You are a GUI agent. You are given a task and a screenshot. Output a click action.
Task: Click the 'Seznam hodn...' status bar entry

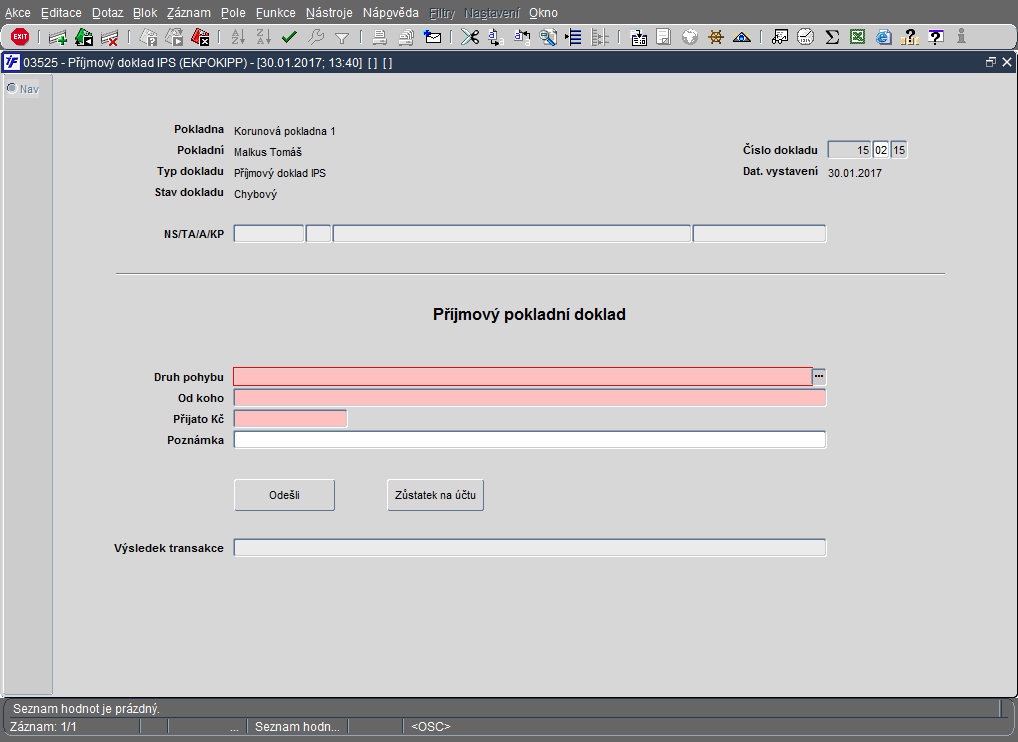pyautogui.click(x=297, y=726)
